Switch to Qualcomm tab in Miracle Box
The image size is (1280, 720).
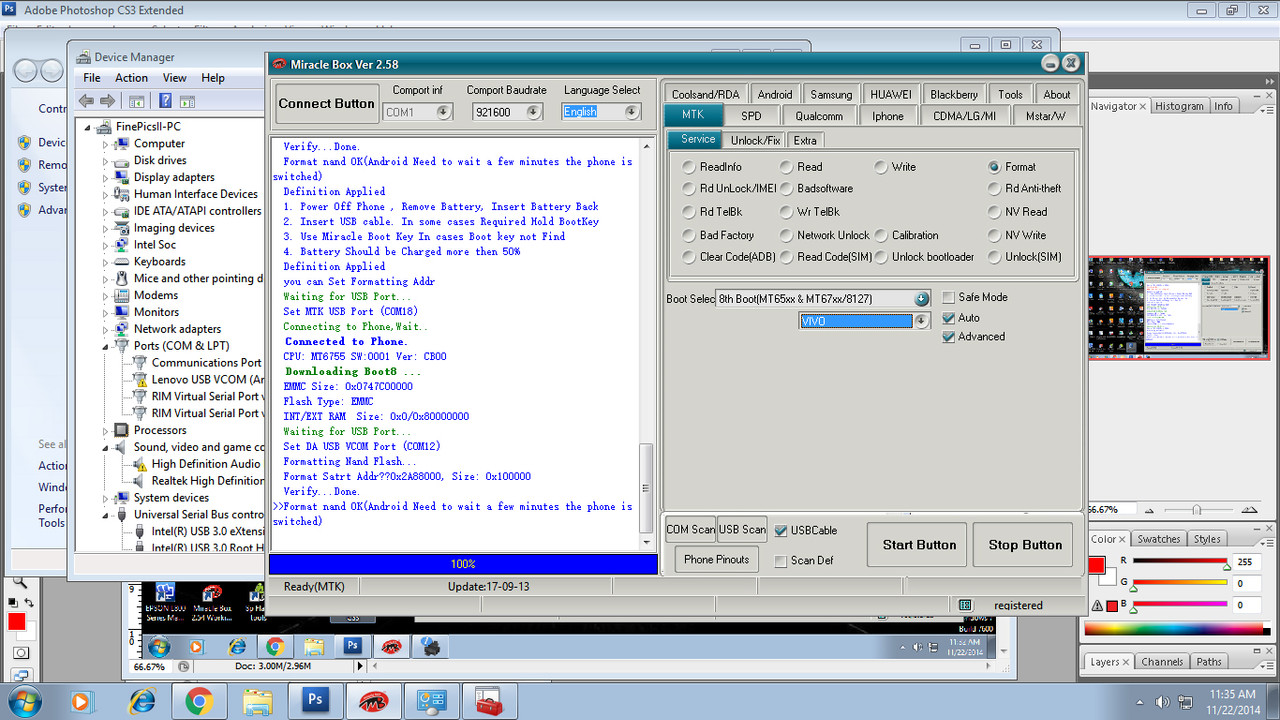(x=819, y=116)
